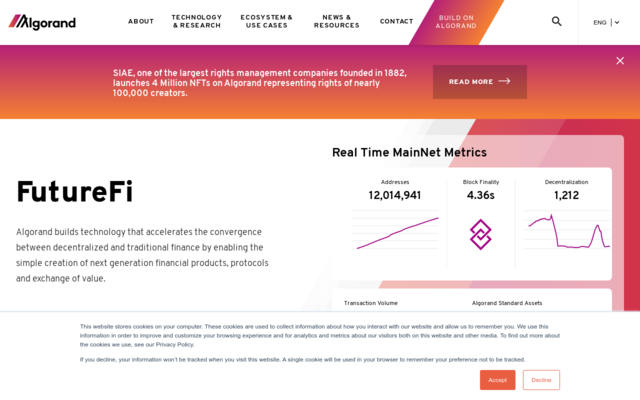640x400 pixels.
Task: Select the 12,014,941 addresses value
Action: pos(395,195)
